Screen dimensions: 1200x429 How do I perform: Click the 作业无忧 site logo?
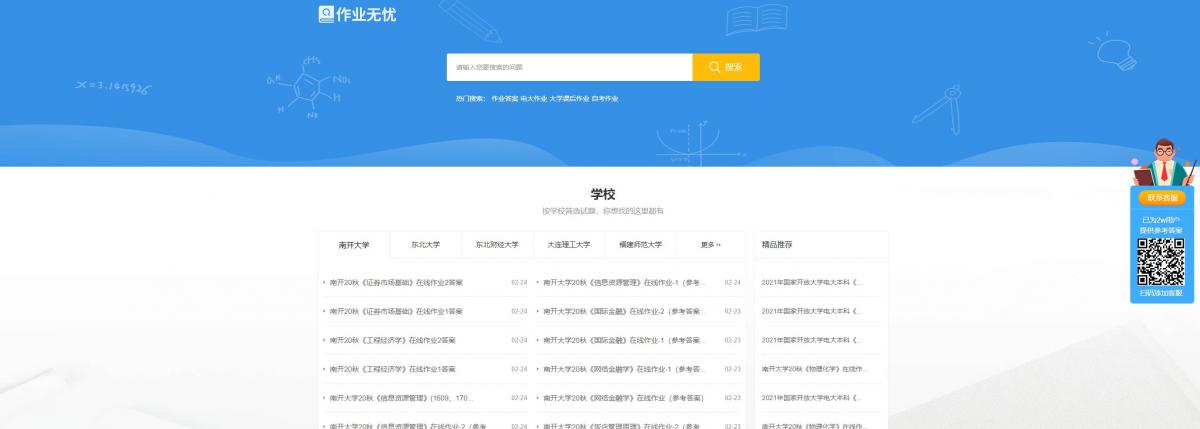[357, 14]
